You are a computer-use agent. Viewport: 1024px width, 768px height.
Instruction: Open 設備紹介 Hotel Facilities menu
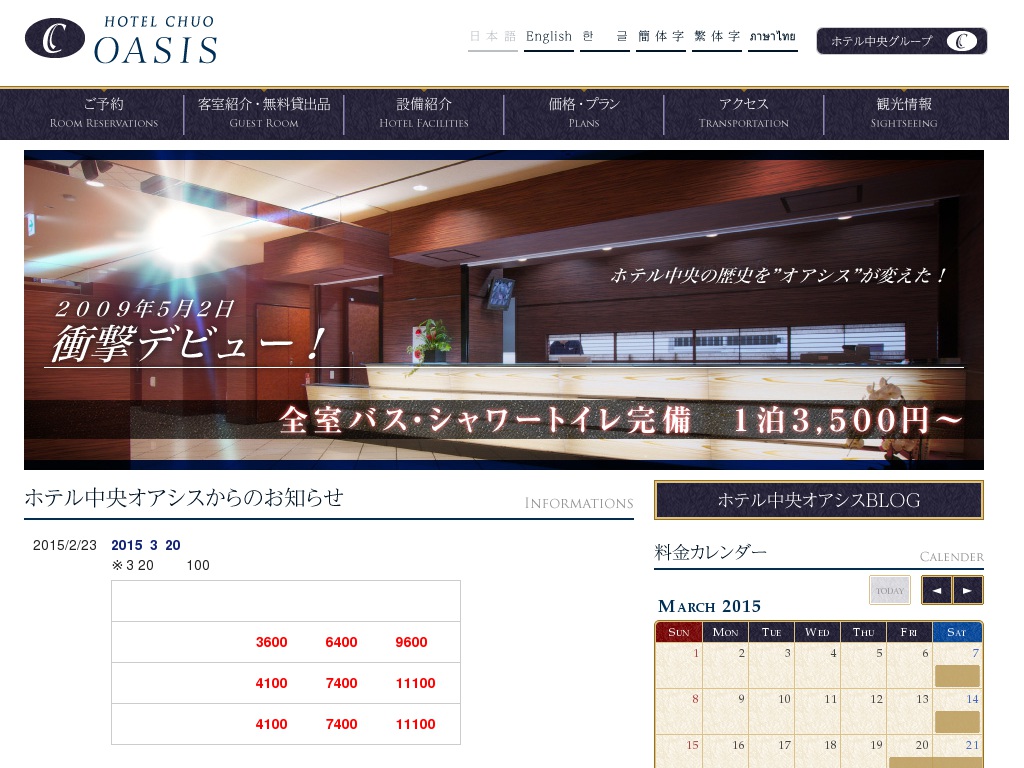coord(424,113)
